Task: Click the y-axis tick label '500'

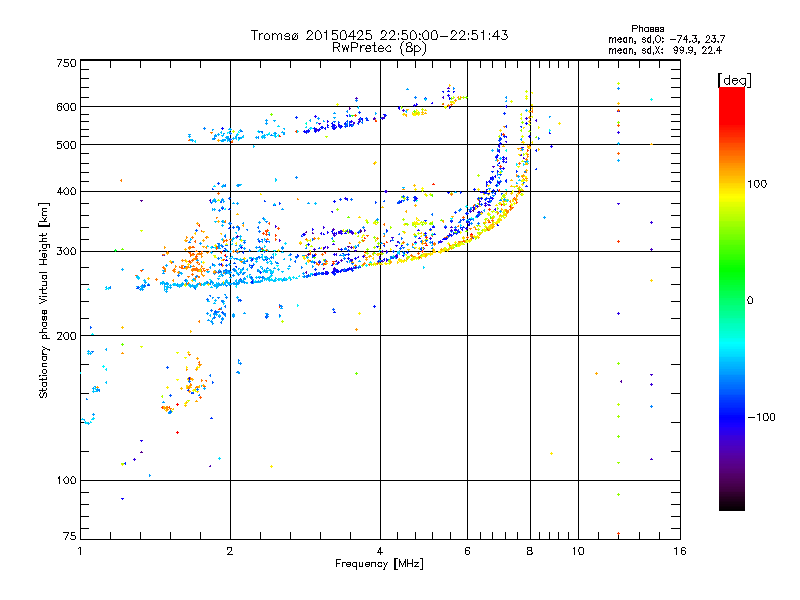Action: 67,145
